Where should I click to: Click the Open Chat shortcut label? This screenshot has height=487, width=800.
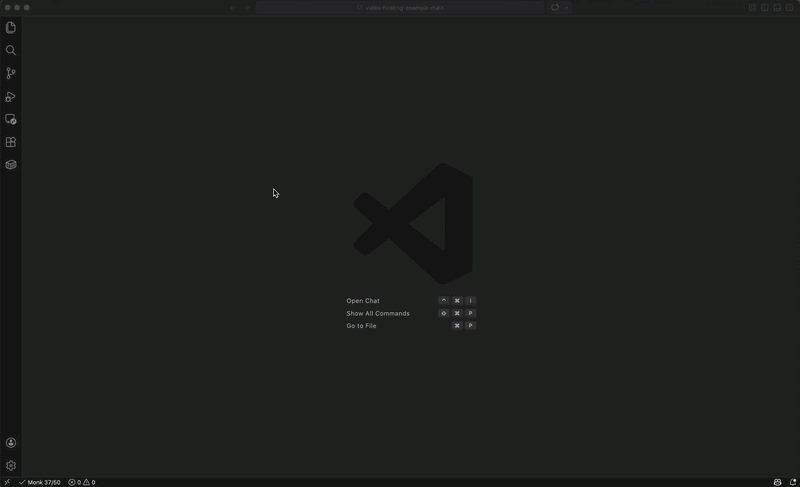(363, 301)
